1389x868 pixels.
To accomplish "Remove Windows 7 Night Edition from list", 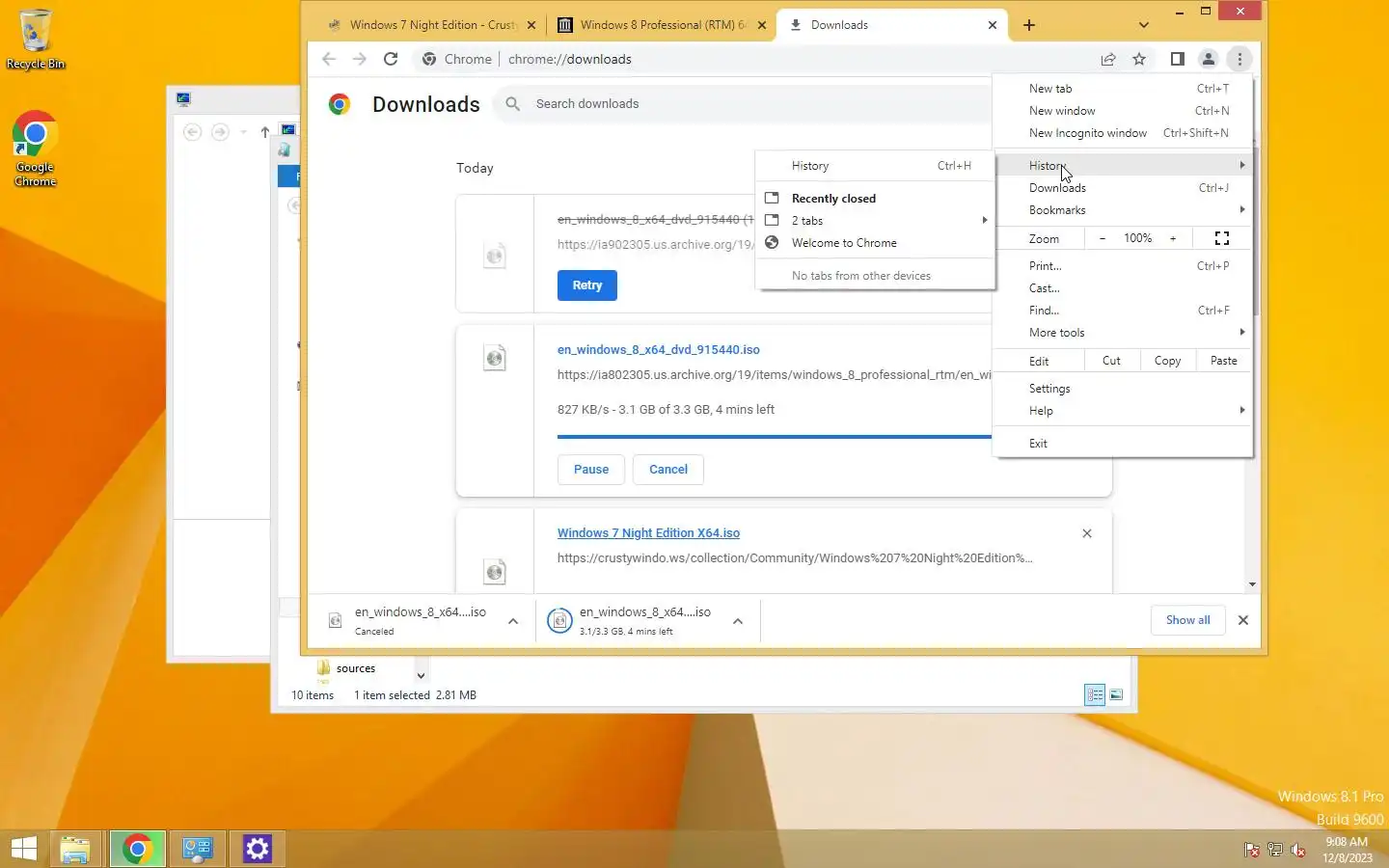I will pyautogui.click(x=1087, y=533).
